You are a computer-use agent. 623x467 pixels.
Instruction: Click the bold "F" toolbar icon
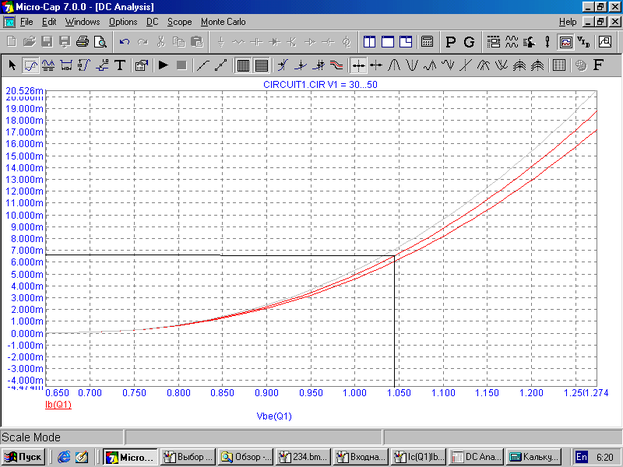pyautogui.click(x=598, y=66)
